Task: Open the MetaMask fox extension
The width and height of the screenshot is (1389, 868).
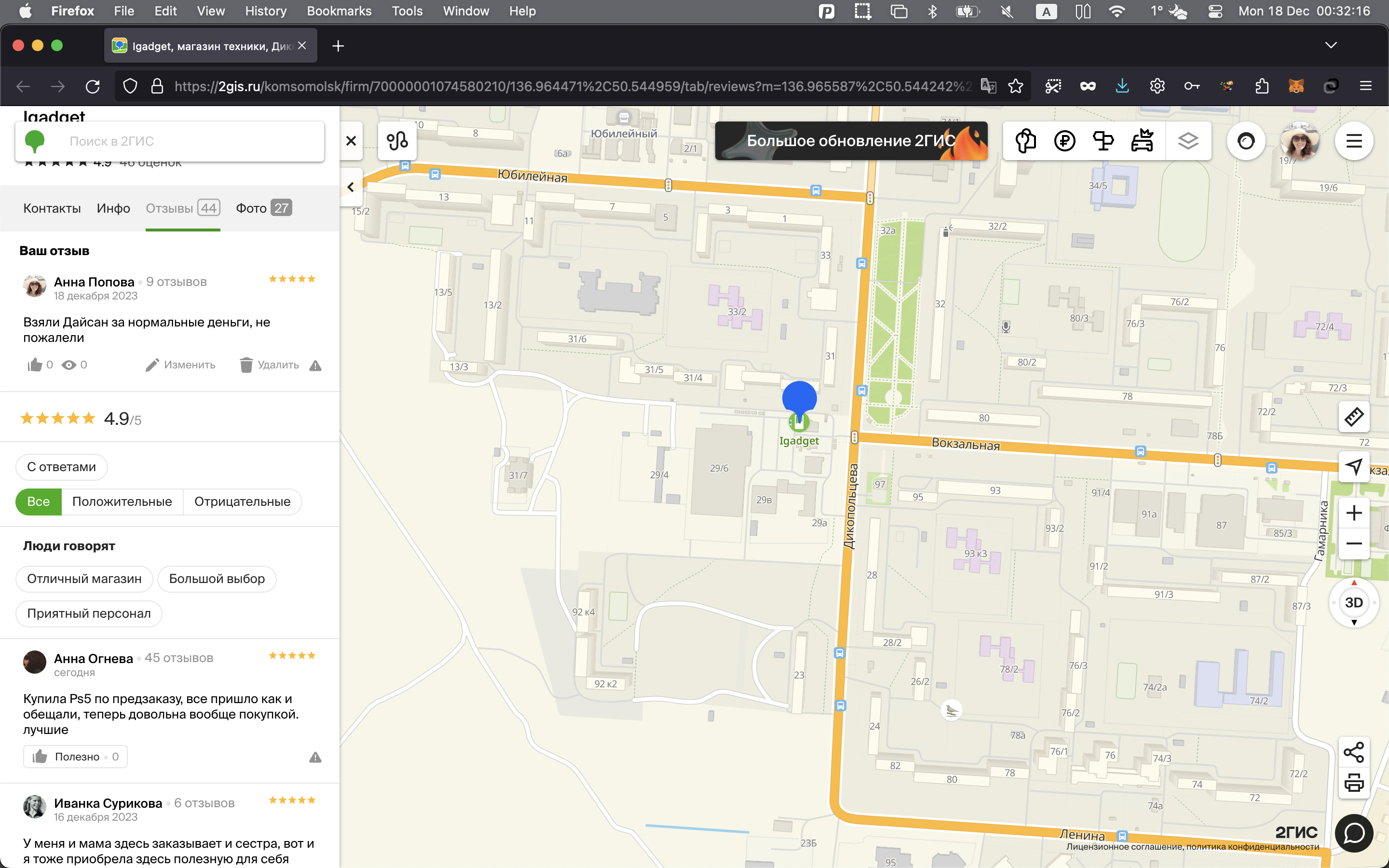Action: click(1296, 86)
